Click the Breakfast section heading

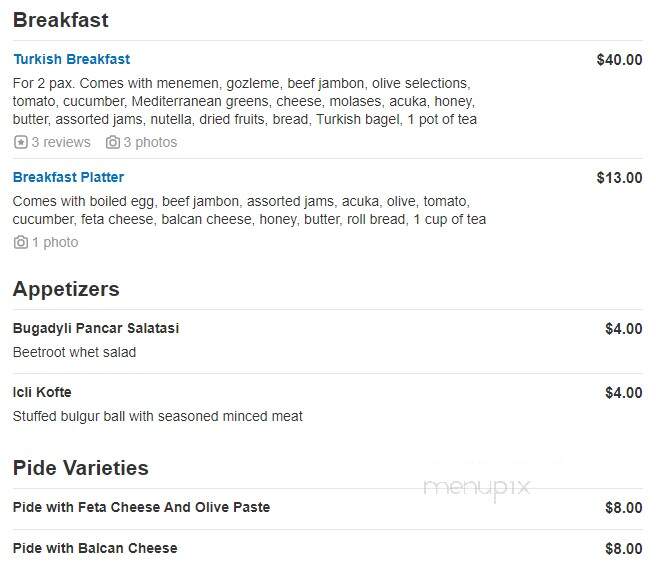[x=61, y=20]
